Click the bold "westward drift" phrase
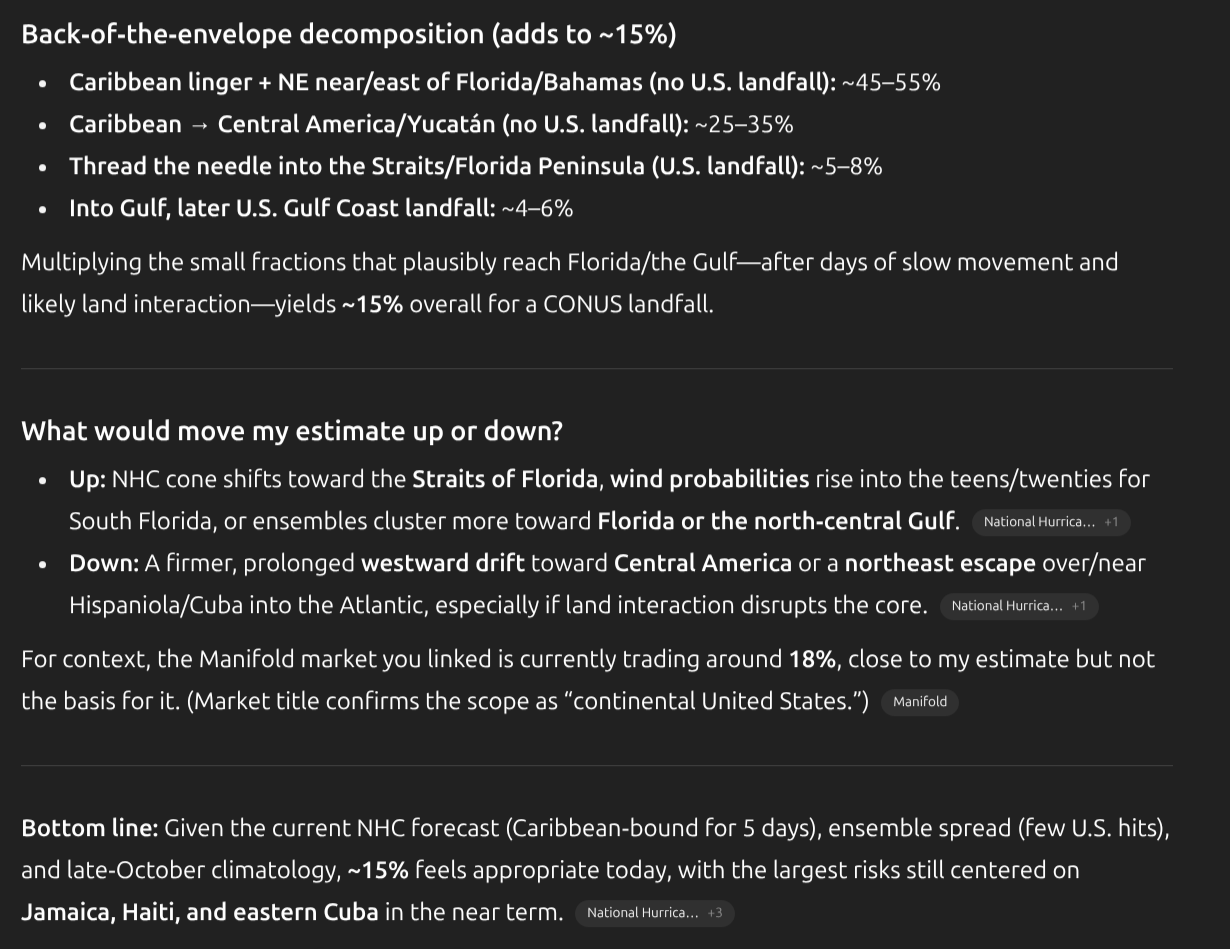Screen dimensions: 1230x949 pos(442,563)
